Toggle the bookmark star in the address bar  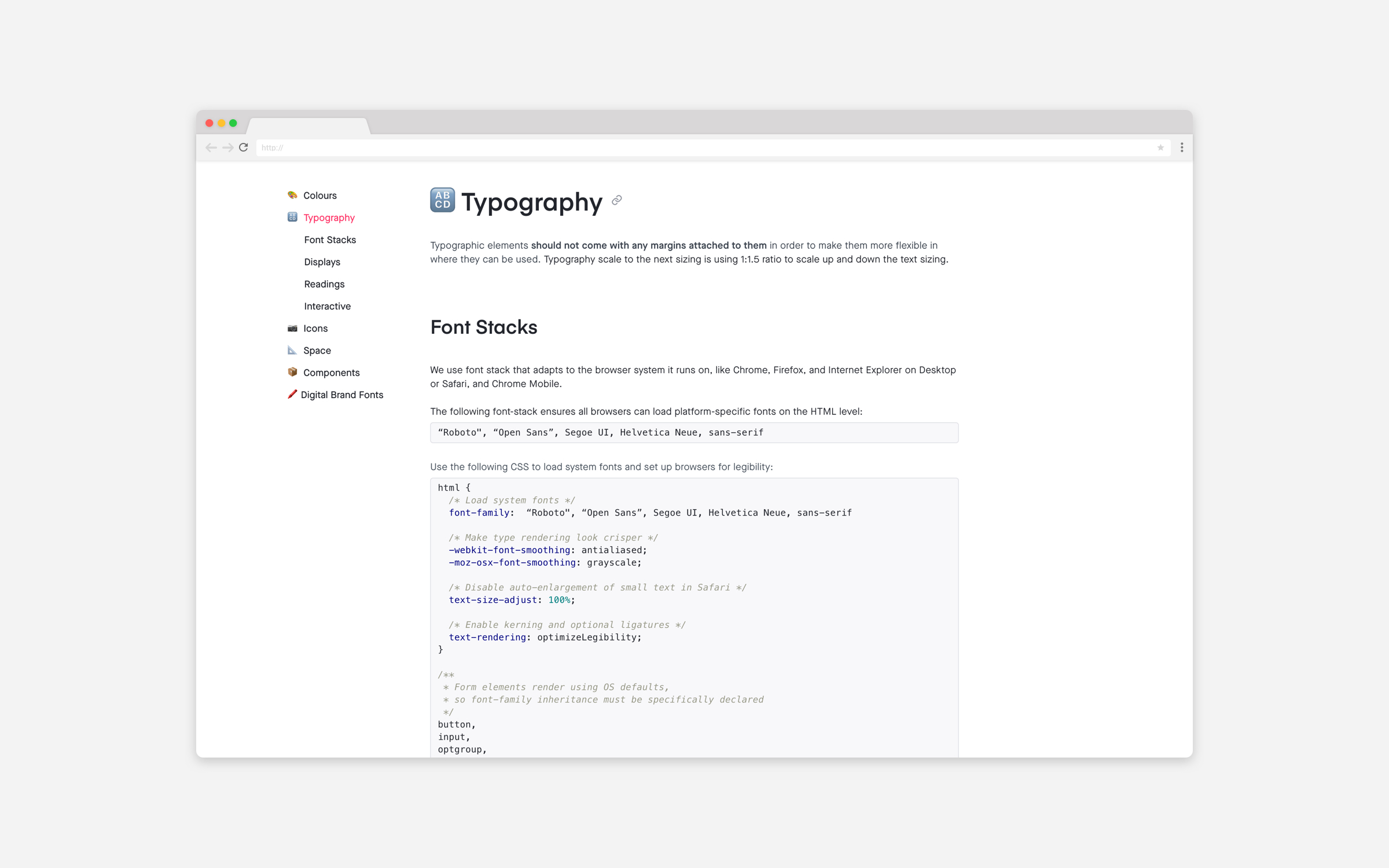[1160, 148]
